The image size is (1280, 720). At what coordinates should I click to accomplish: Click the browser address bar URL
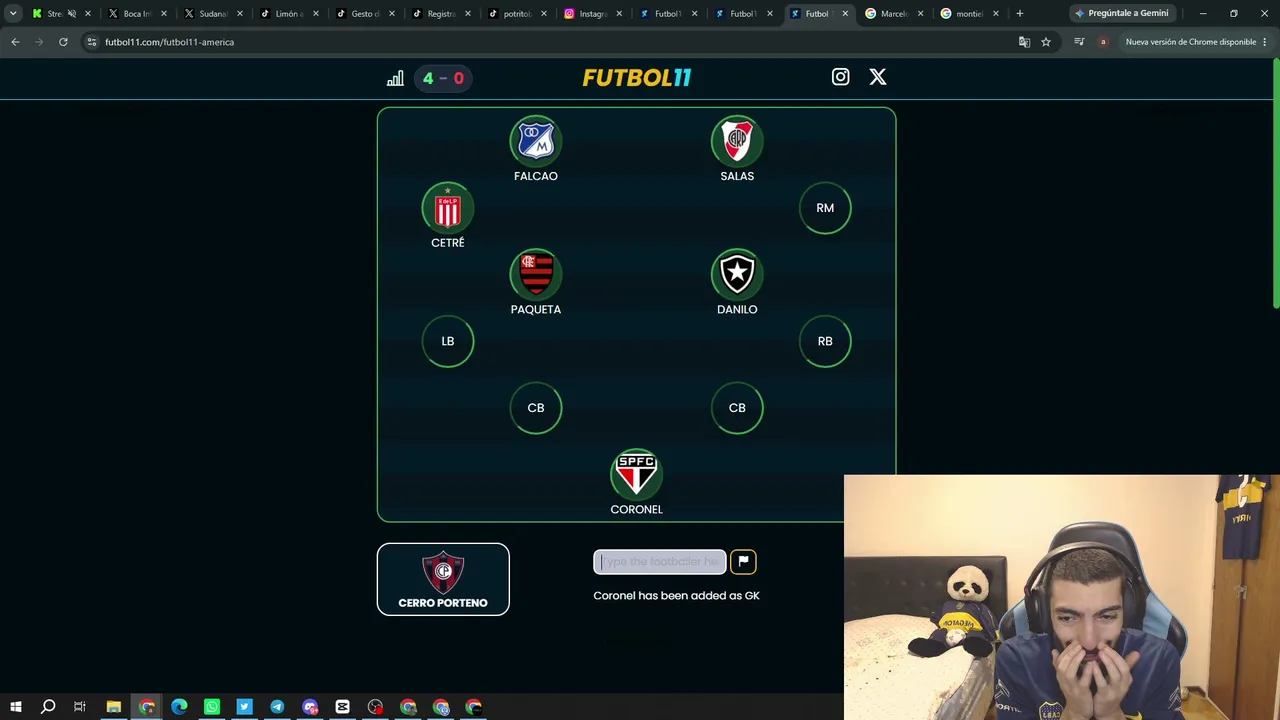coord(169,42)
